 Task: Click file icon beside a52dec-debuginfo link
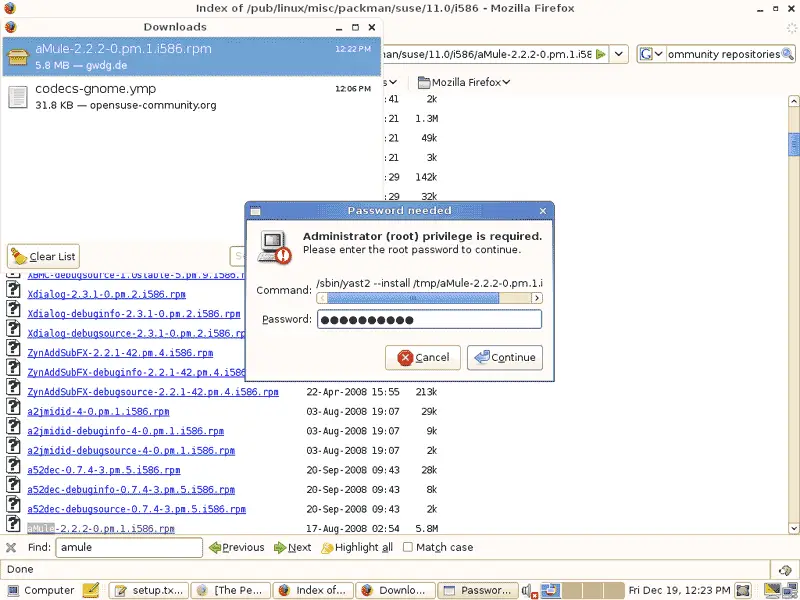tap(13, 485)
